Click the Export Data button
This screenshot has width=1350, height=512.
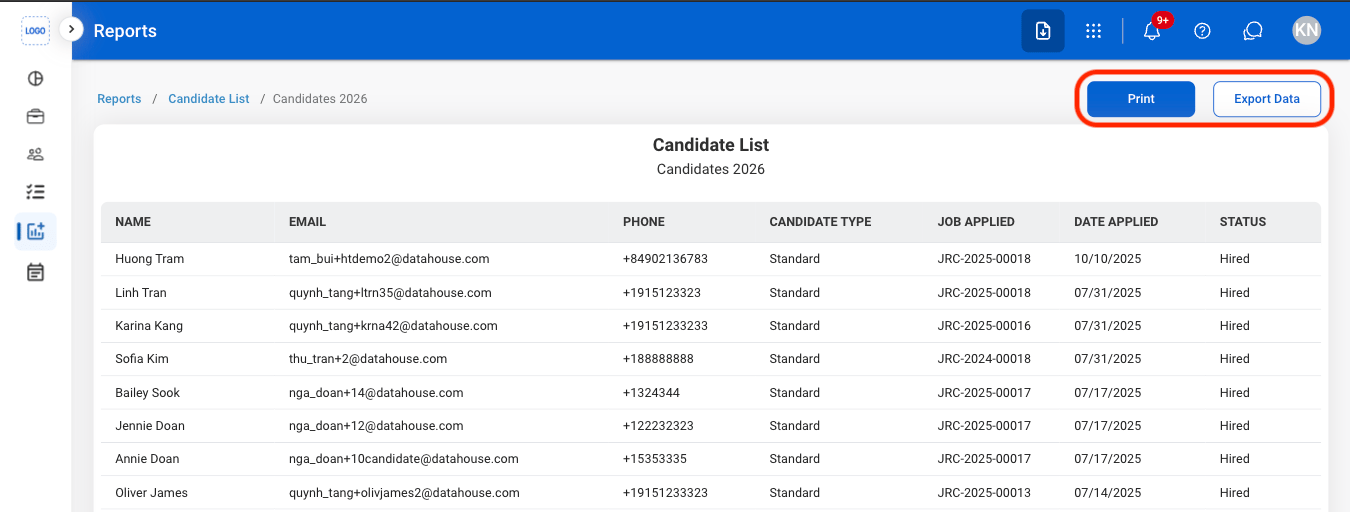(1267, 99)
